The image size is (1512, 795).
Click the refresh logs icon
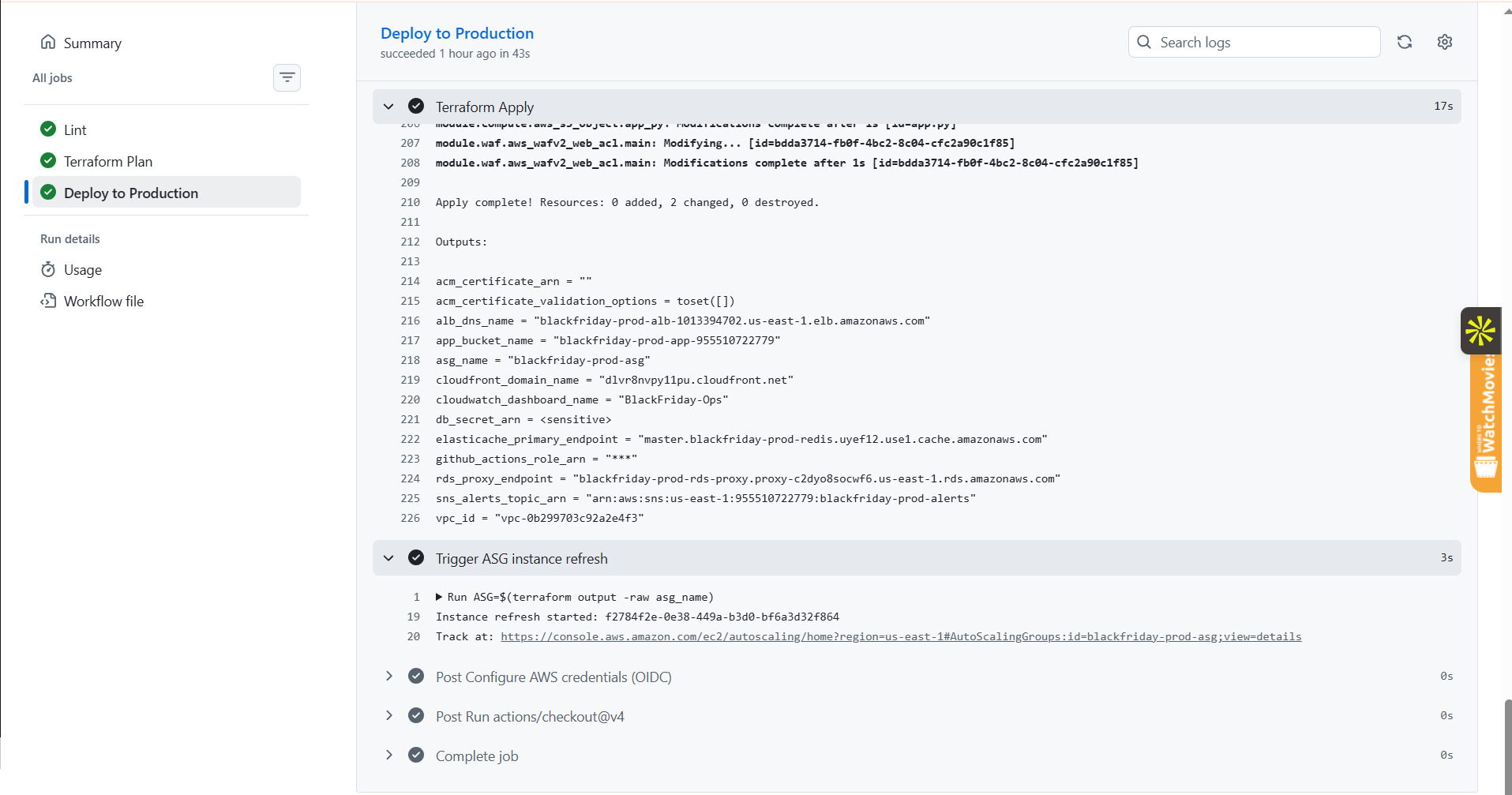(x=1405, y=42)
